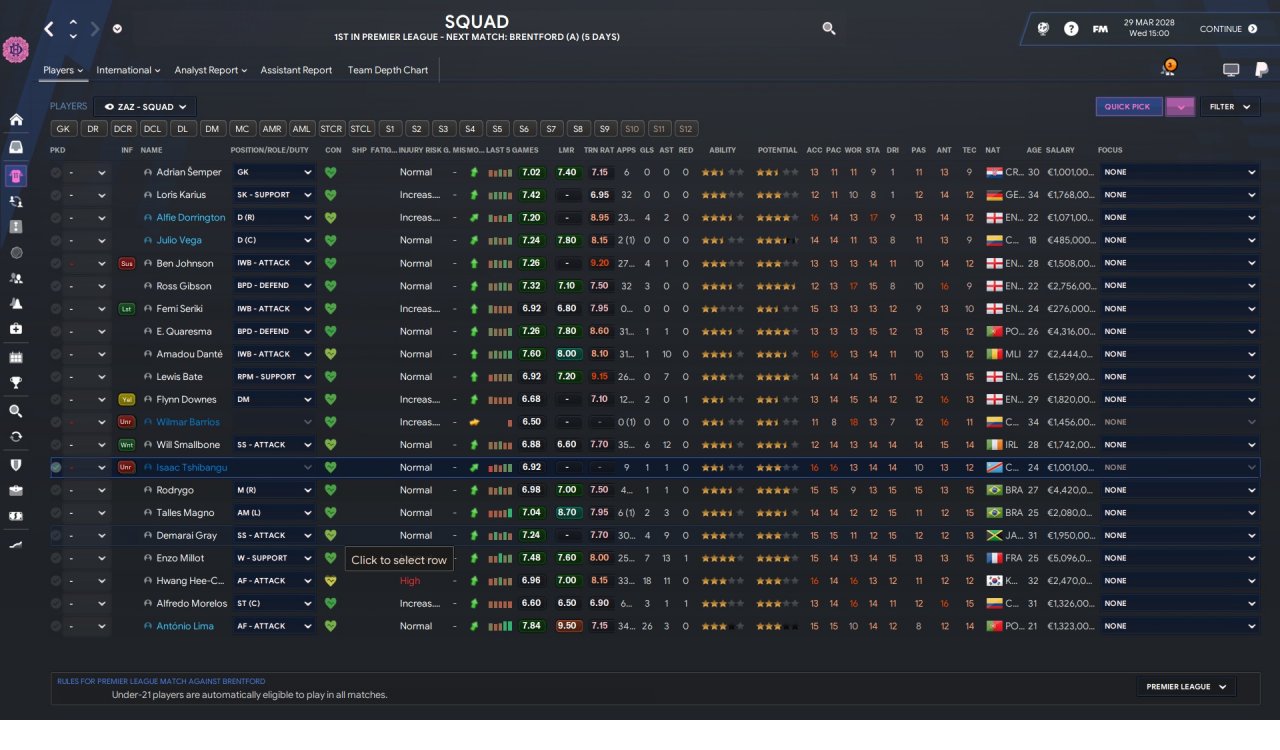Open the world globe icon

tap(1043, 29)
